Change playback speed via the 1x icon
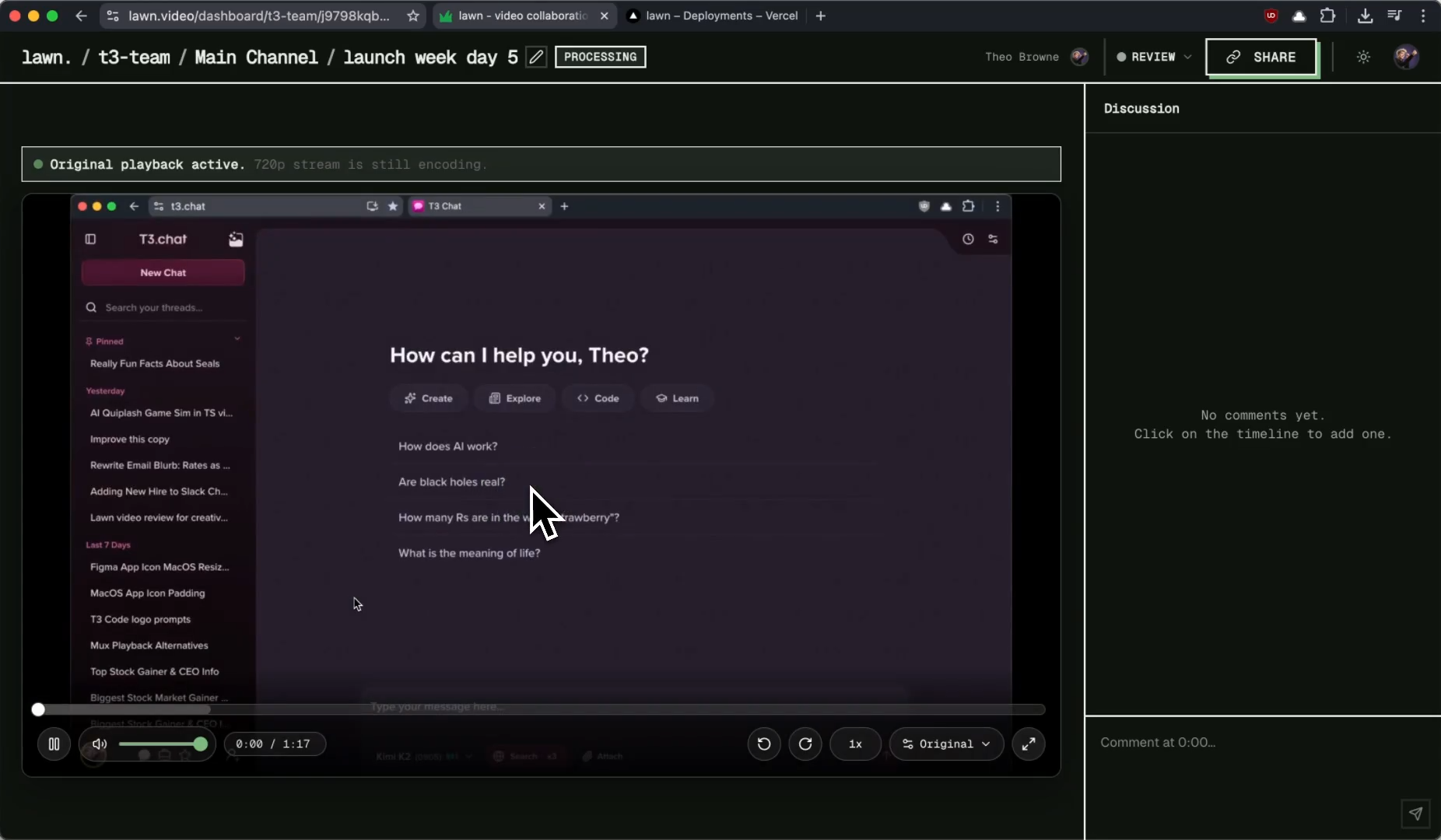The width and height of the screenshot is (1441, 840). tap(855, 744)
